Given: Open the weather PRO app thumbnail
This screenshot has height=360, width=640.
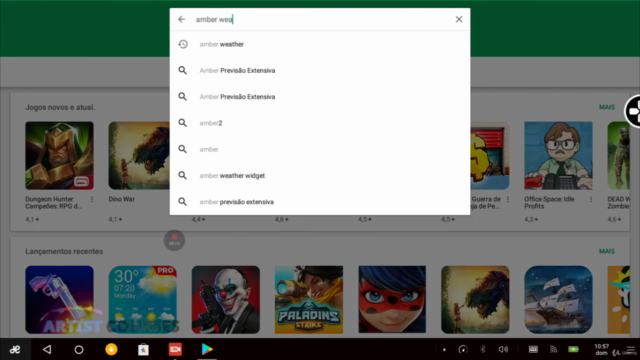Looking at the screenshot, I should (x=142, y=300).
